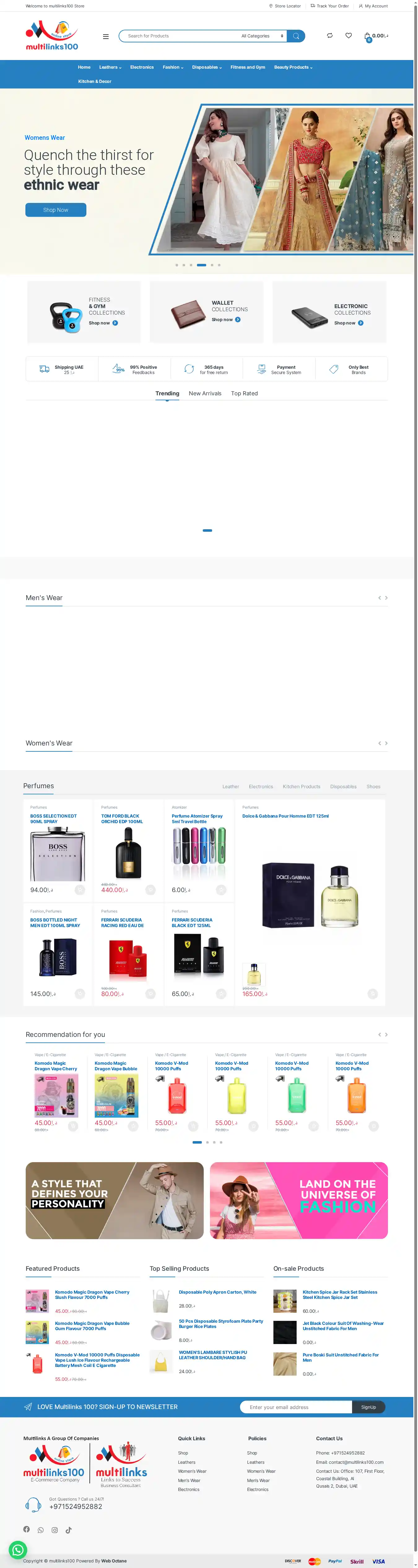The height and width of the screenshot is (1568, 418).
Task: Click the compare refresh arrows icon
Action: pyautogui.click(x=330, y=35)
